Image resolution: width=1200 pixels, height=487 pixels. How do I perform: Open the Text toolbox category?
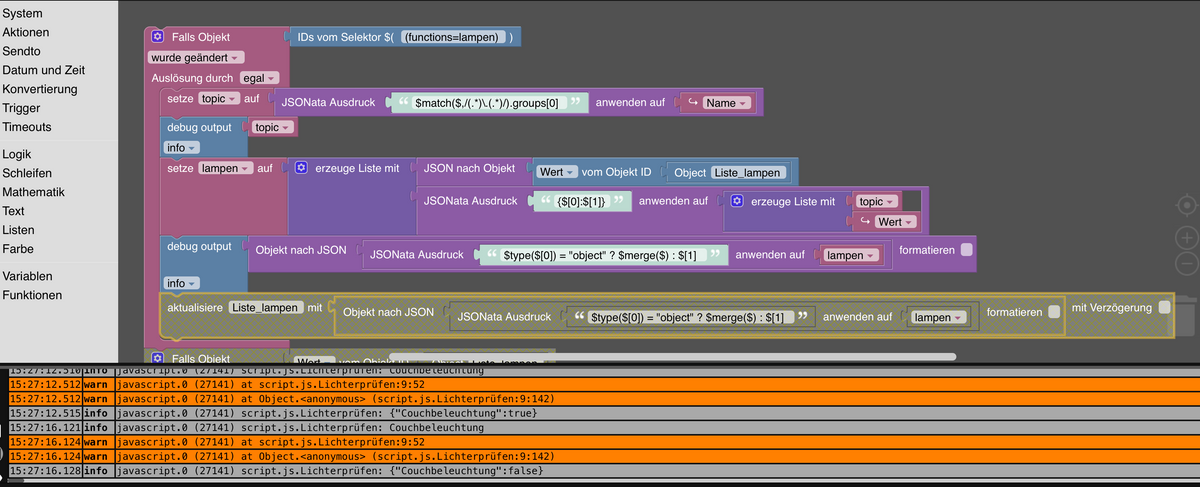click(x=14, y=211)
